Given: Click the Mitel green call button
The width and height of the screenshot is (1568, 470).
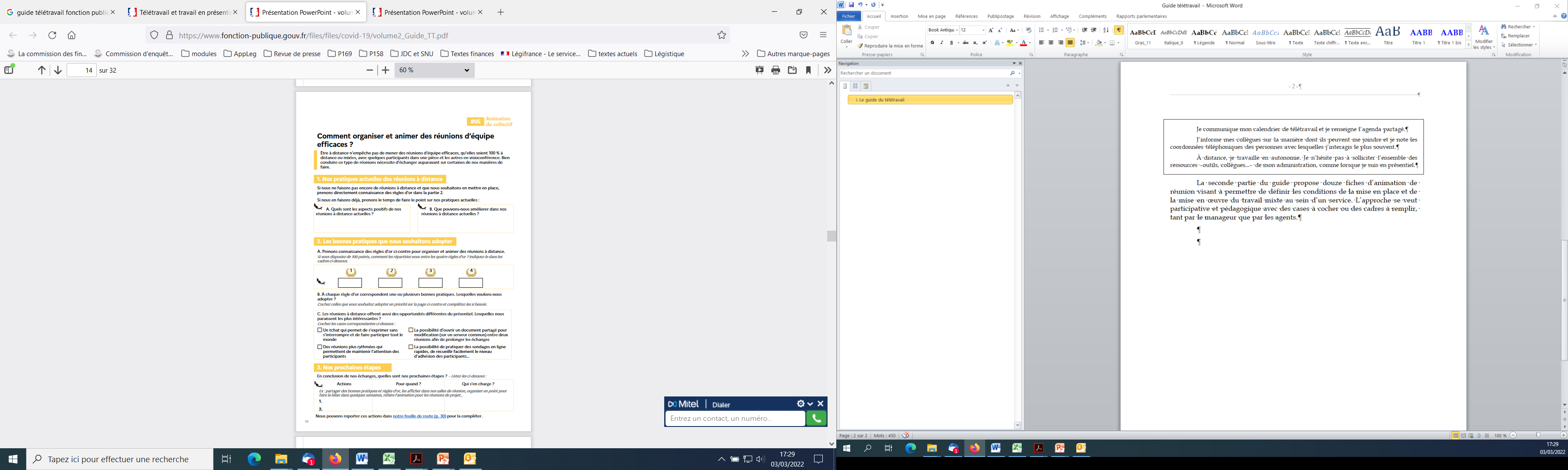Looking at the screenshot, I should click(816, 418).
